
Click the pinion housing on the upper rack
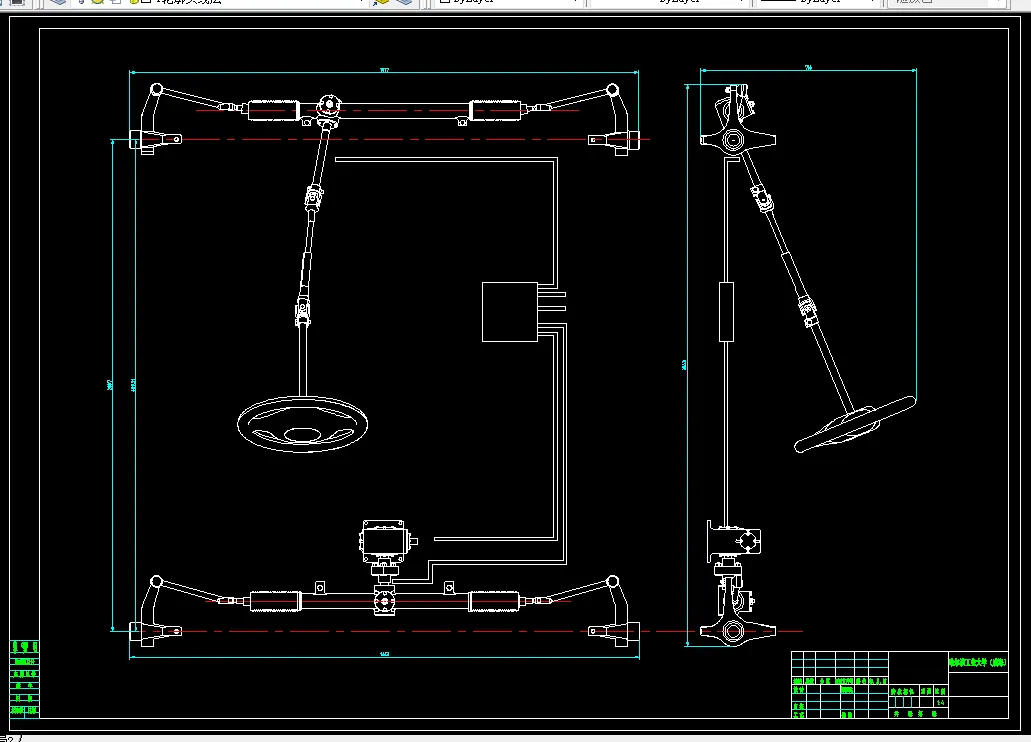[329, 106]
